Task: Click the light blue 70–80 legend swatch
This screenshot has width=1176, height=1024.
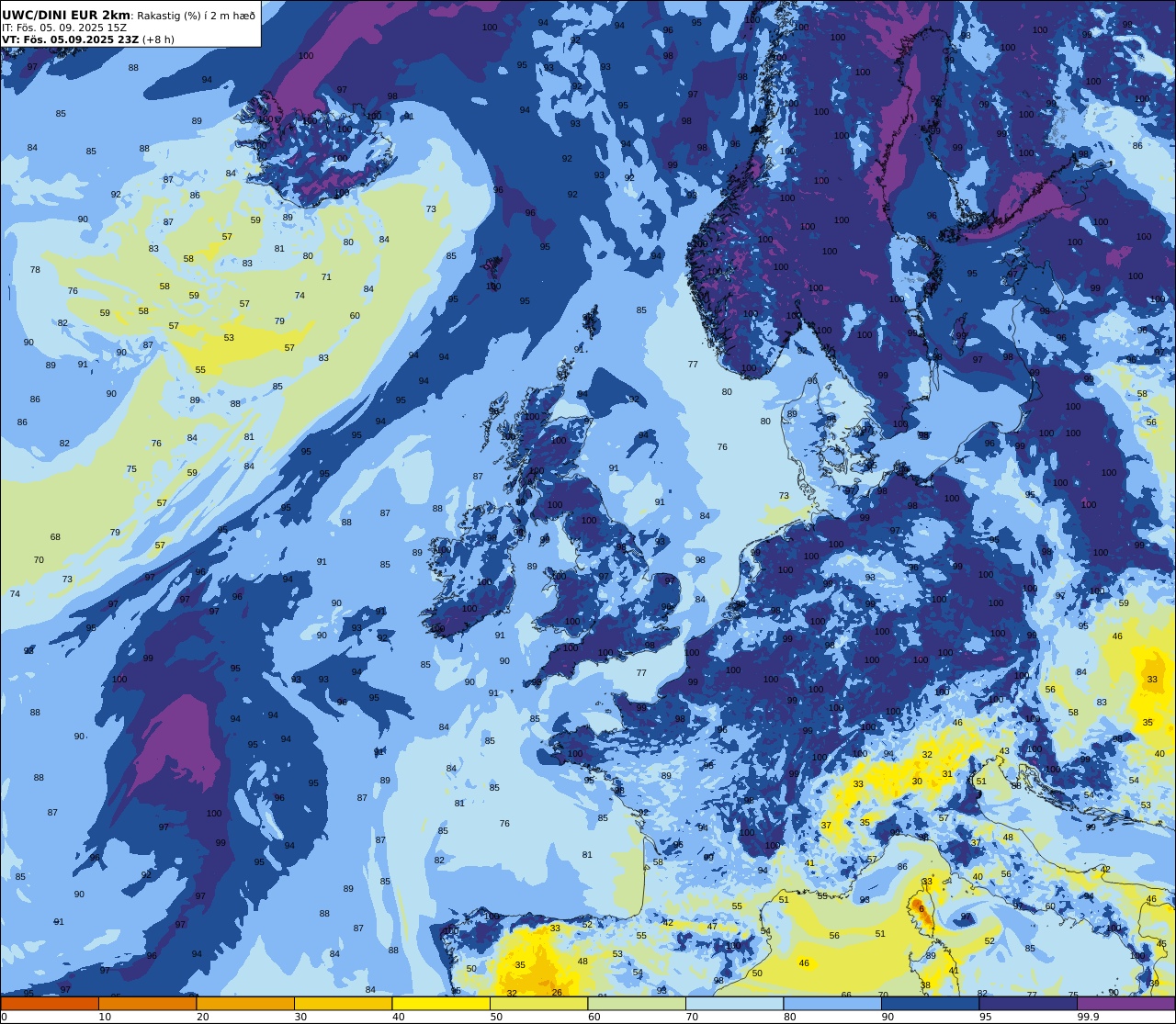Action: 734,1003
